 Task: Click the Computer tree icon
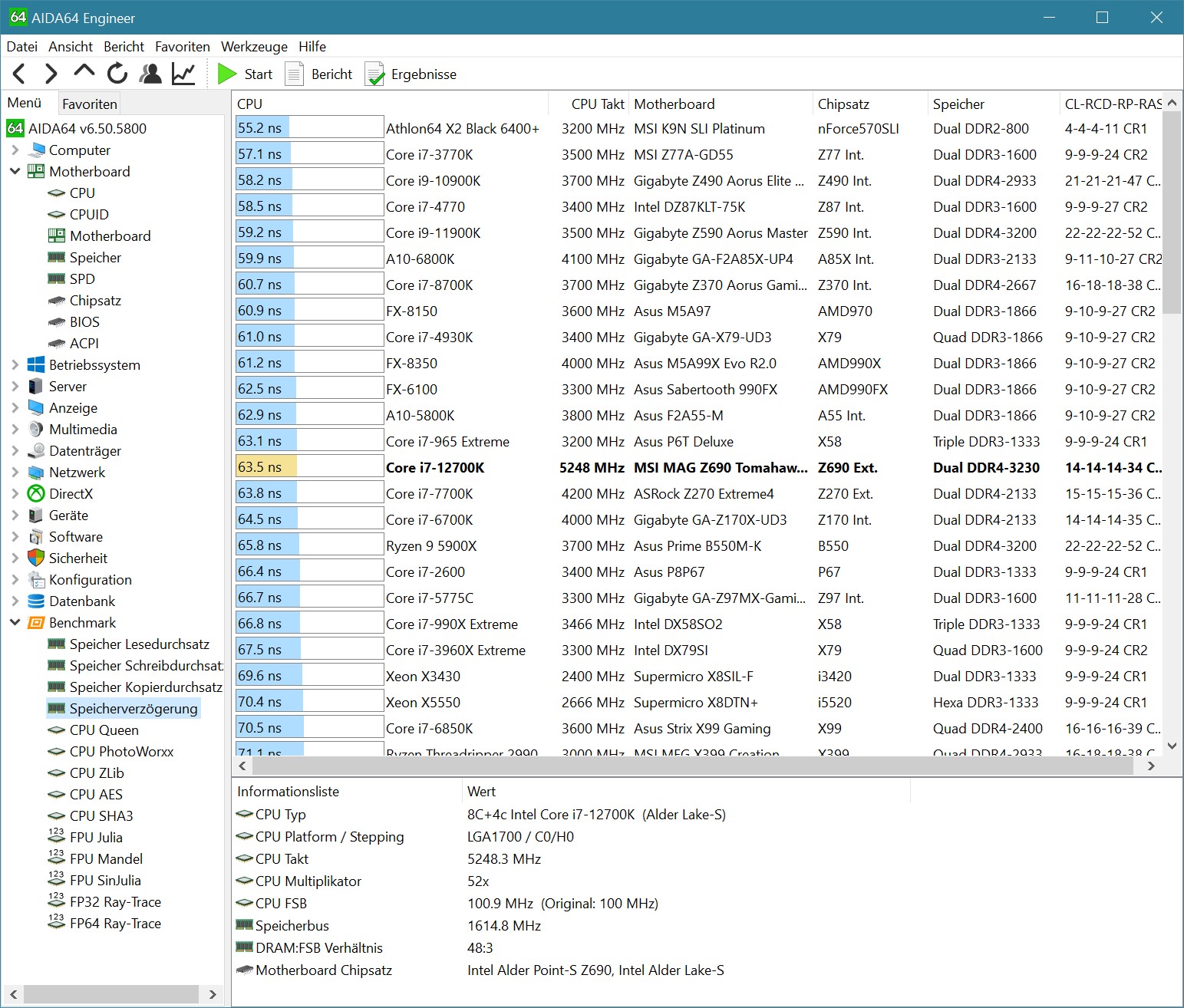point(36,150)
